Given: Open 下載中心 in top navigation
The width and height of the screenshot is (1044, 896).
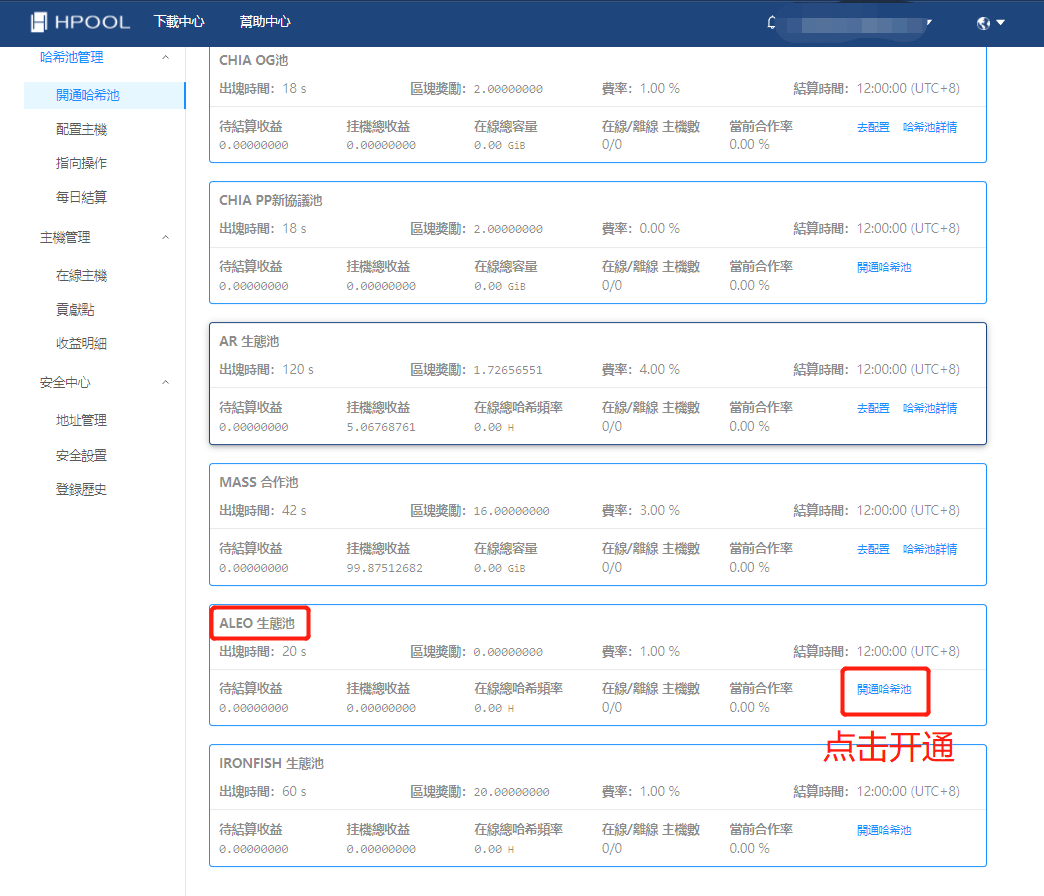Looking at the screenshot, I should 179,22.
